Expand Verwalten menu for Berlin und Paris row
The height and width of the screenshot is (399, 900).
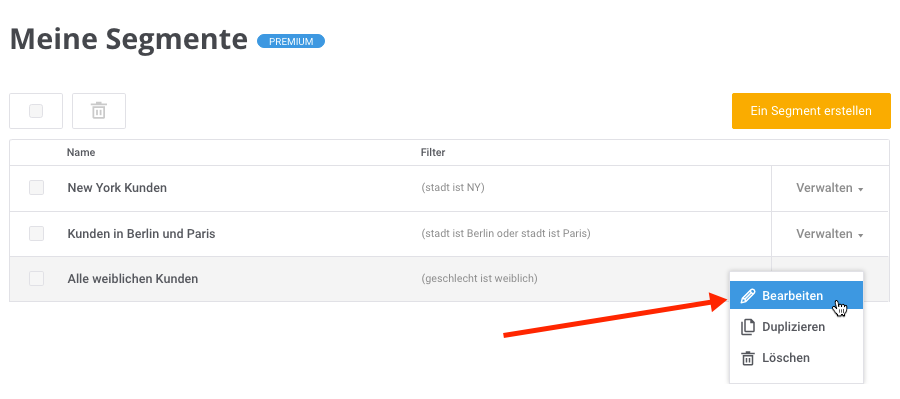[829, 234]
